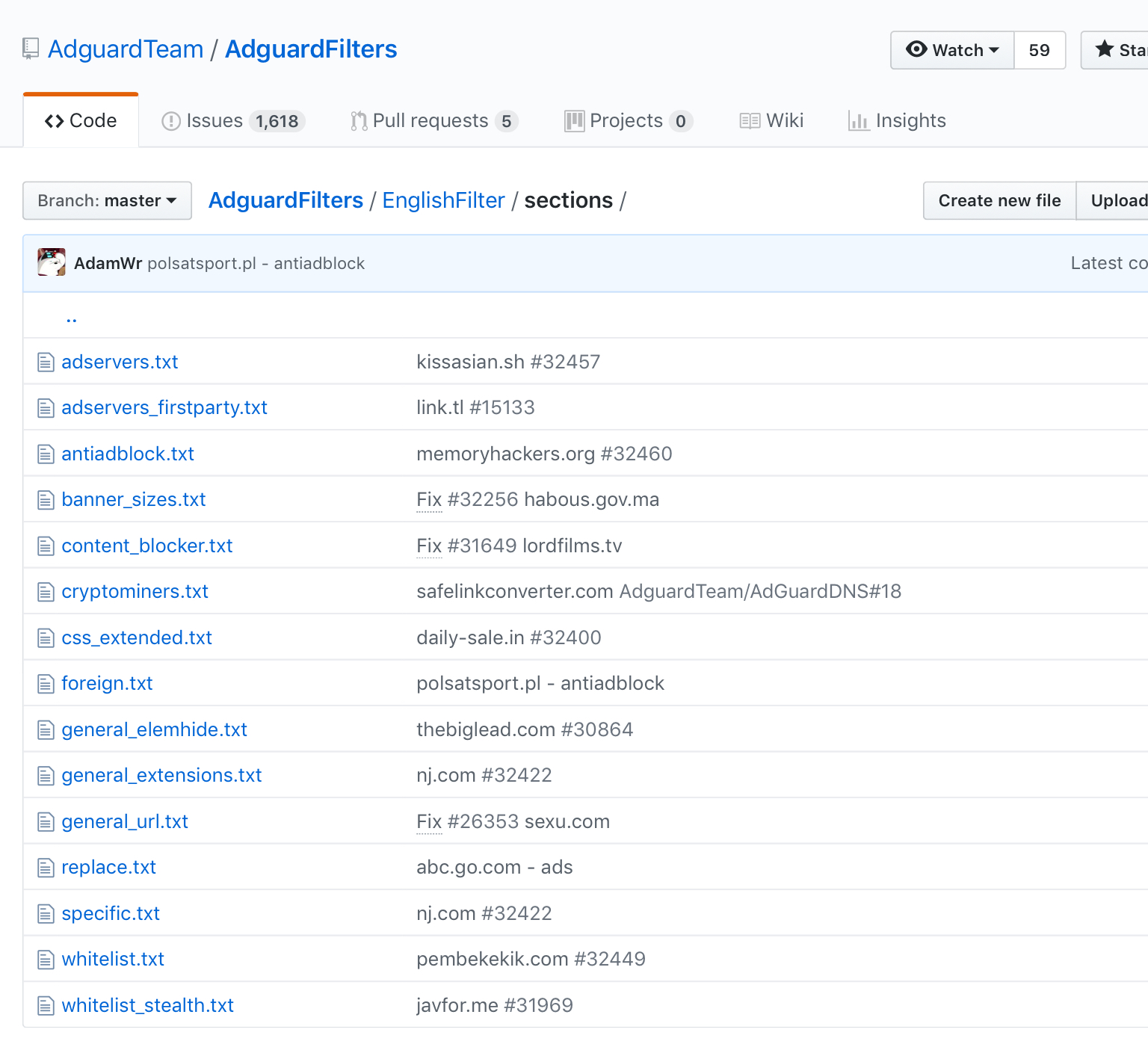The image size is (1148, 1053).
Task: Click the file icon beside replace.txt
Action: [46, 868]
